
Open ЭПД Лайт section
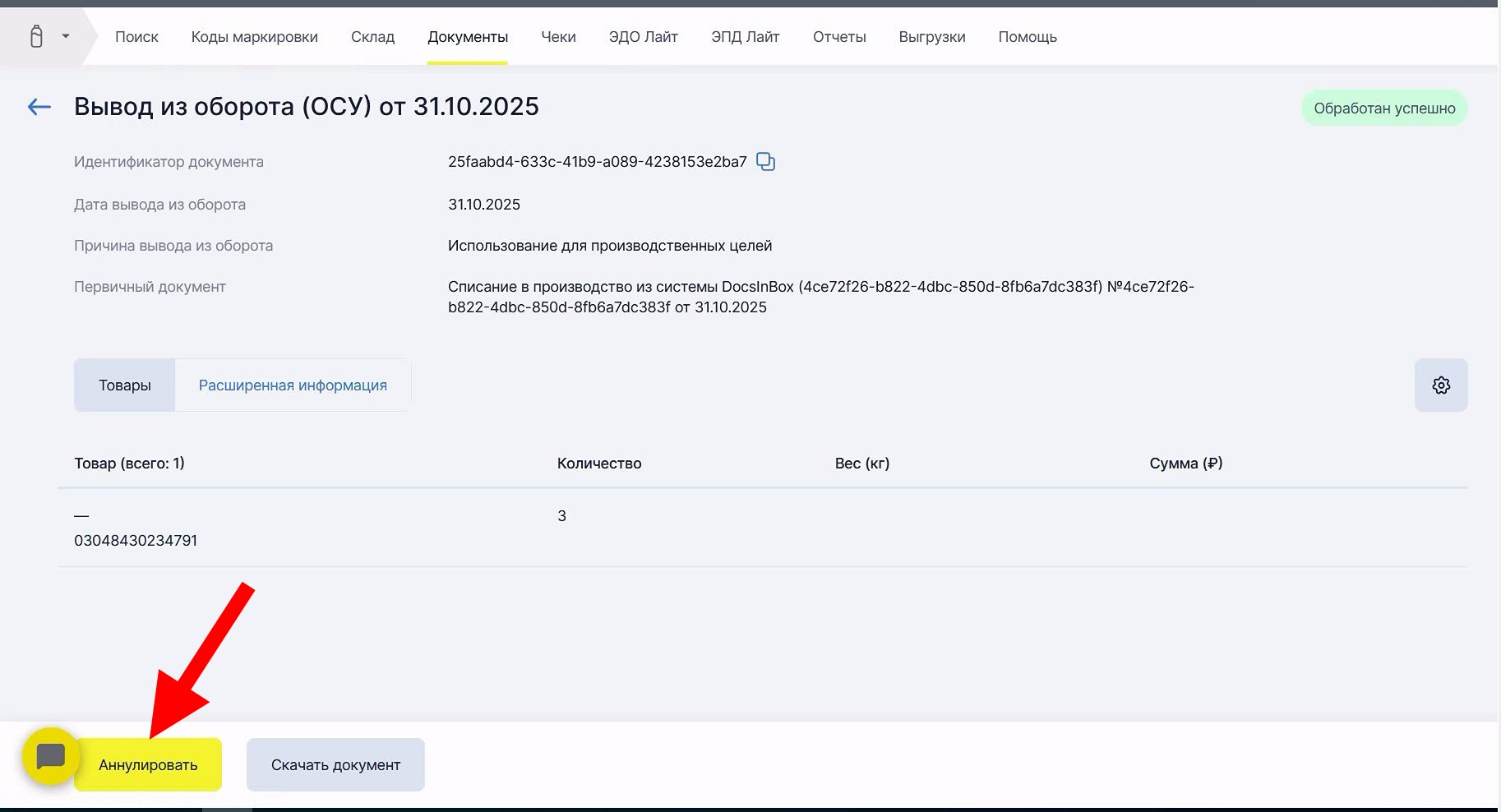[x=745, y=37]
